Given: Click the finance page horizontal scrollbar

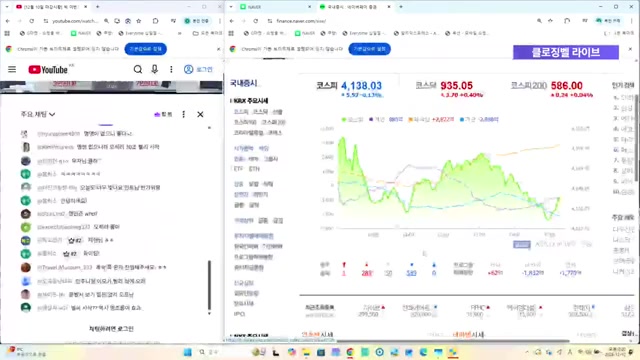Looking at the screenshot, I should (x=453, y=341).
